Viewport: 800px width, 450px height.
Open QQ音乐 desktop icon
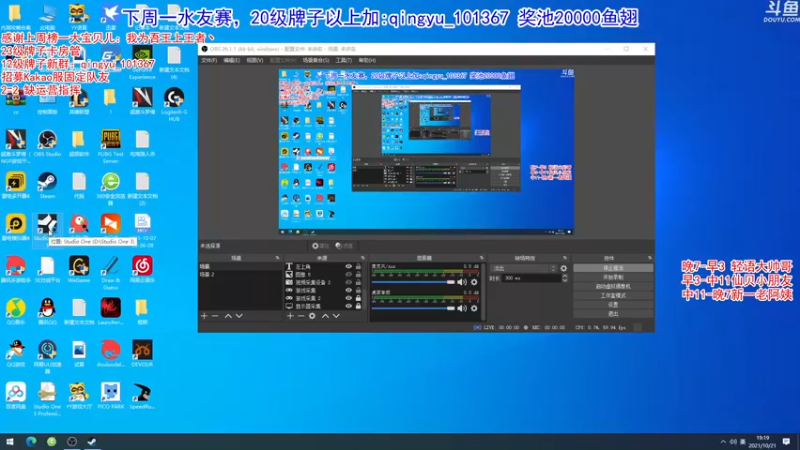click(x=15, y=312)
